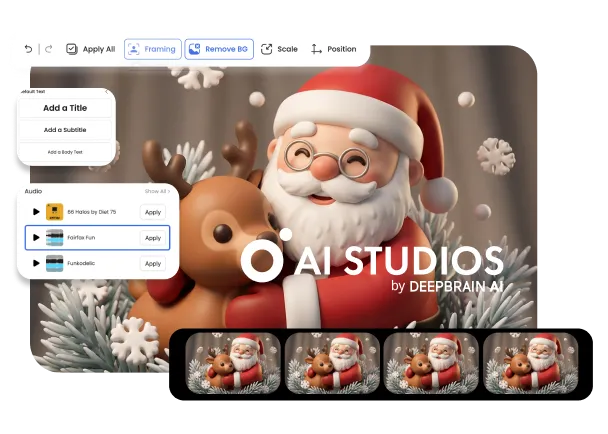Click the redo arrow icon
608x434 pixels.
pyautogui.click(x=48, y=49)
